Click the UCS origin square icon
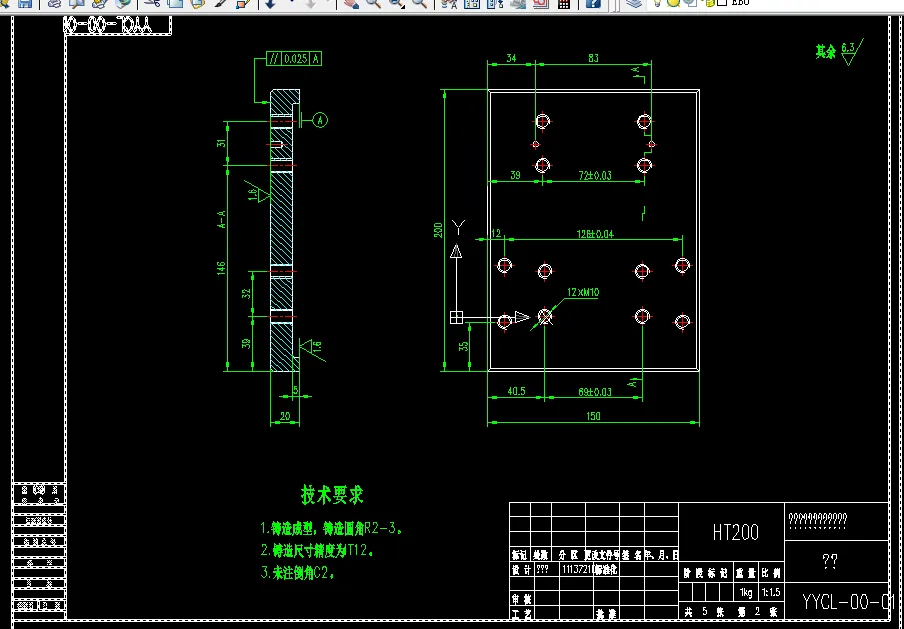The width and height of the screenshot is (904, 629). pyautogui.click(x=457, y=318)
